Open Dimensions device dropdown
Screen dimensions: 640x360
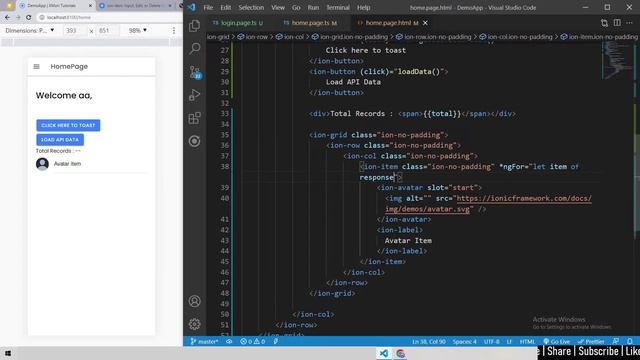(x=29, y=31)
